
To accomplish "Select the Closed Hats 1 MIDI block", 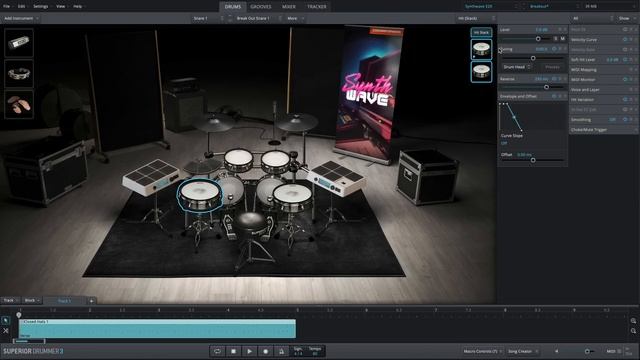I will point(157,329).
